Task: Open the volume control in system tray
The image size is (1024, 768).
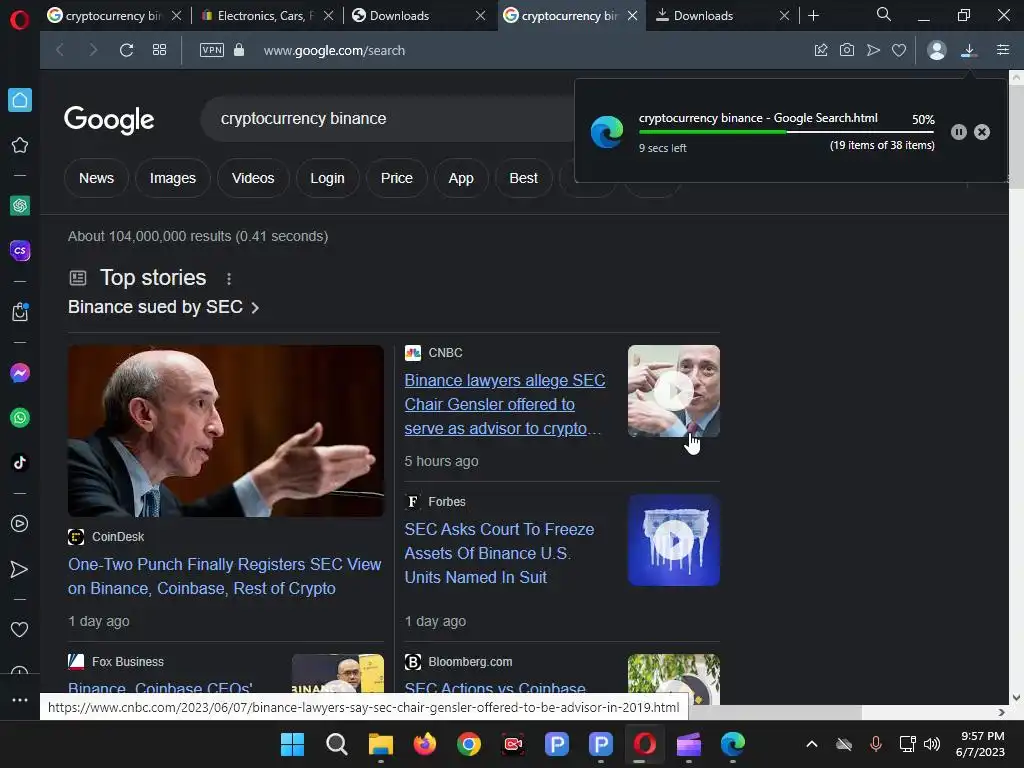Action: tap(932, 744)
